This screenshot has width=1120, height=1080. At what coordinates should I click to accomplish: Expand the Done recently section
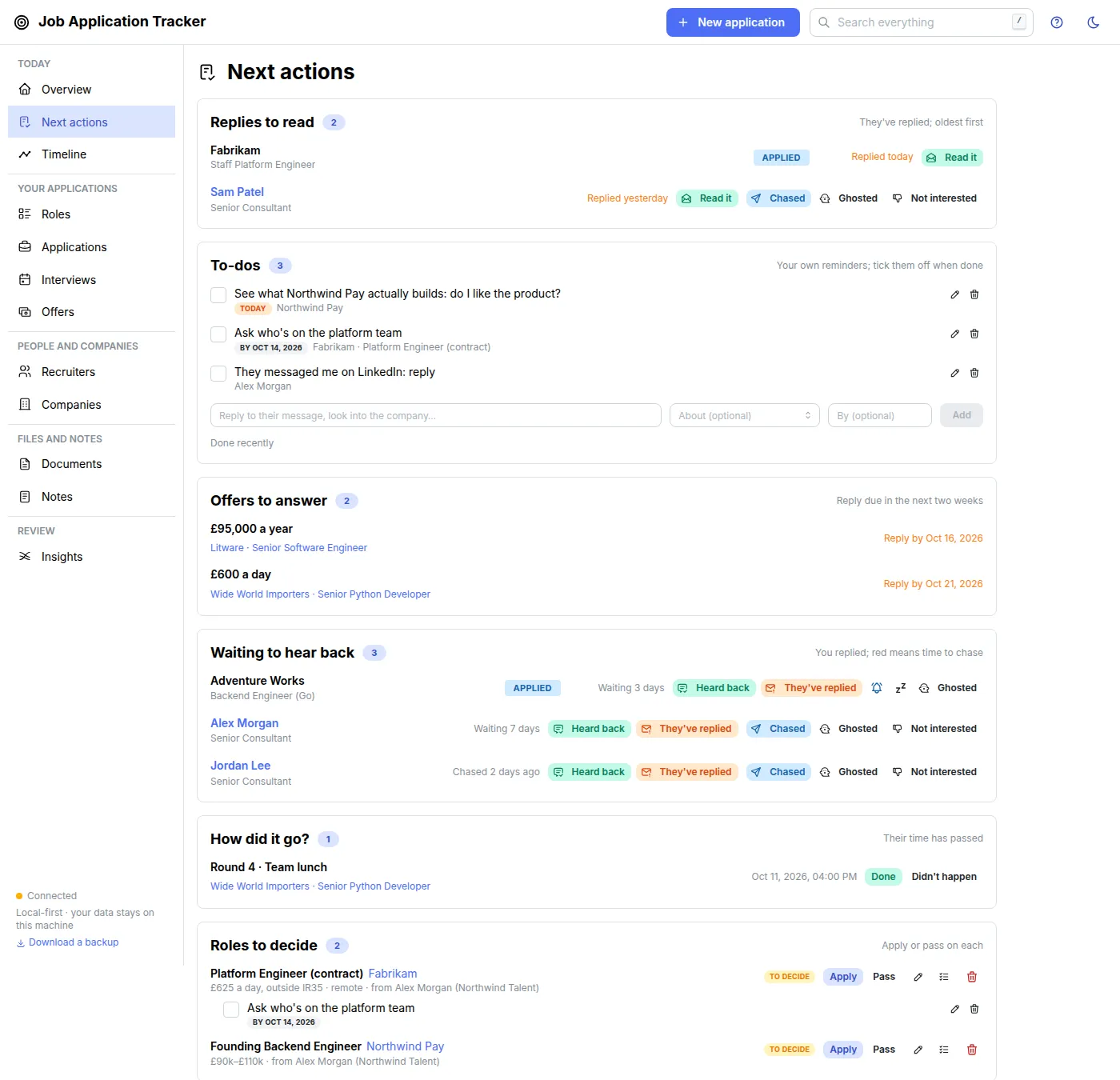click(242, 443)
